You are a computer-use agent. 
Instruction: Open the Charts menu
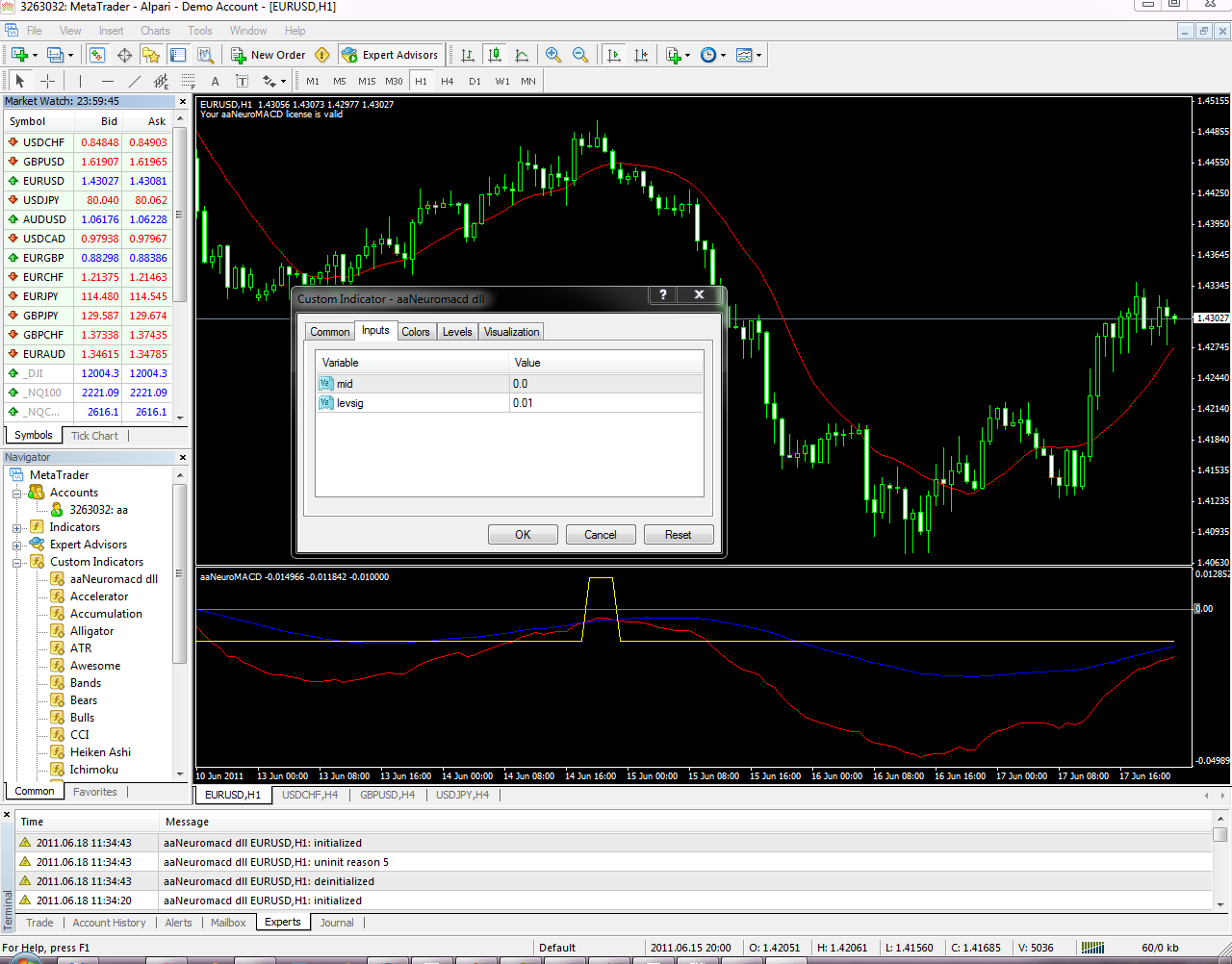point(155,31)
